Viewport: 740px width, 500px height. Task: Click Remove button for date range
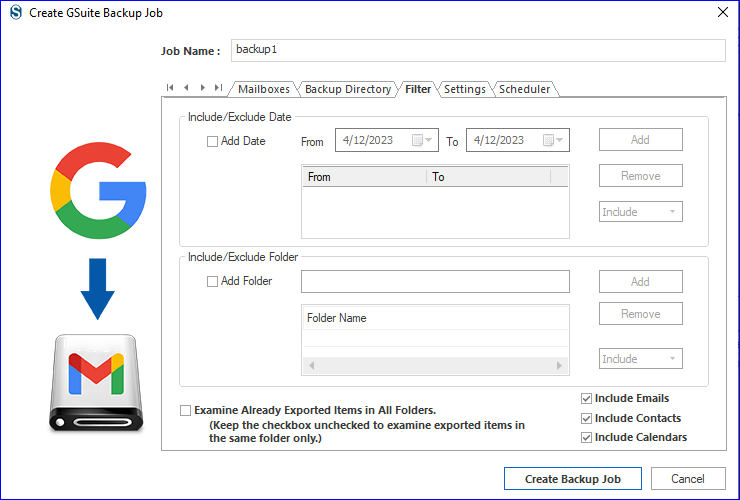coord(640,176)
